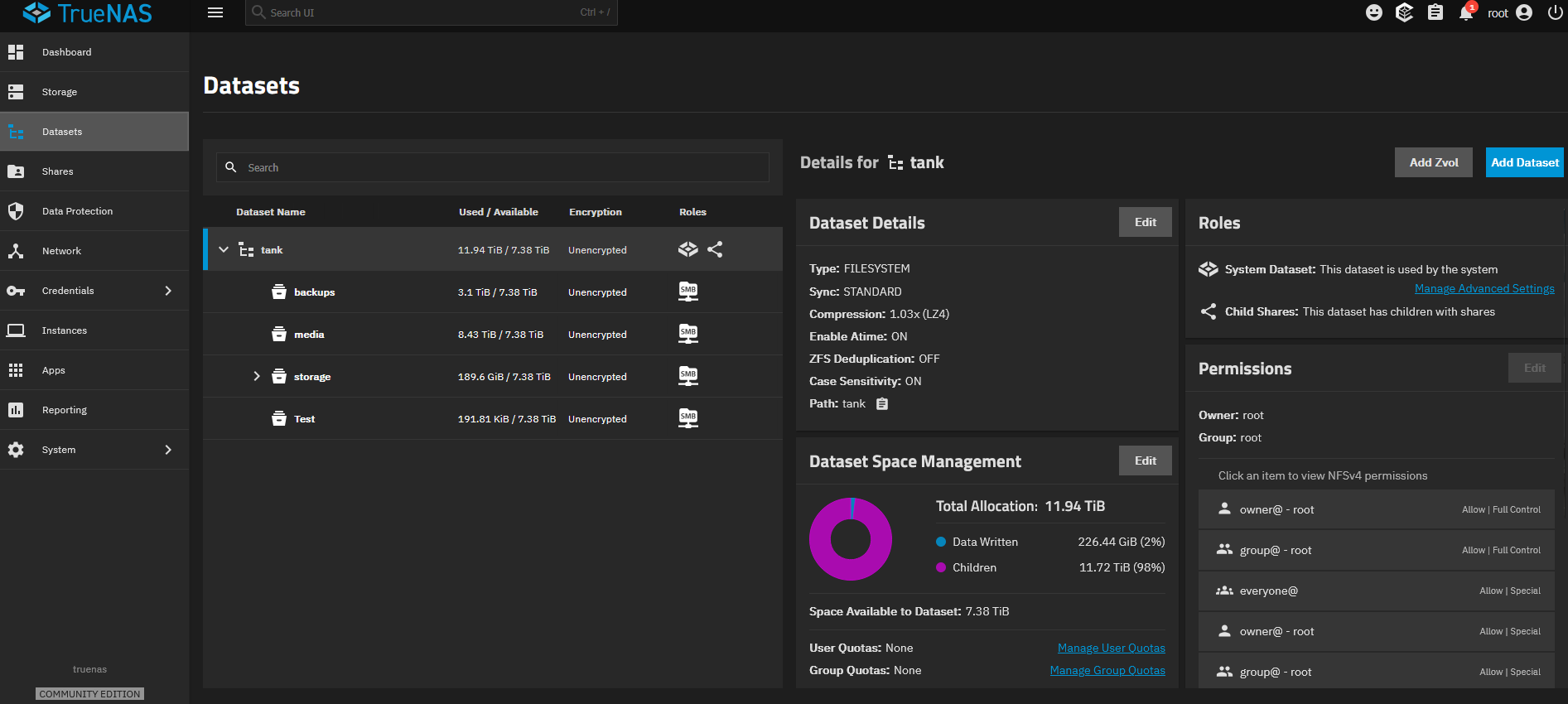Click the share icon in tank row
Viewport: 1568px width, 704px height.
715,249
